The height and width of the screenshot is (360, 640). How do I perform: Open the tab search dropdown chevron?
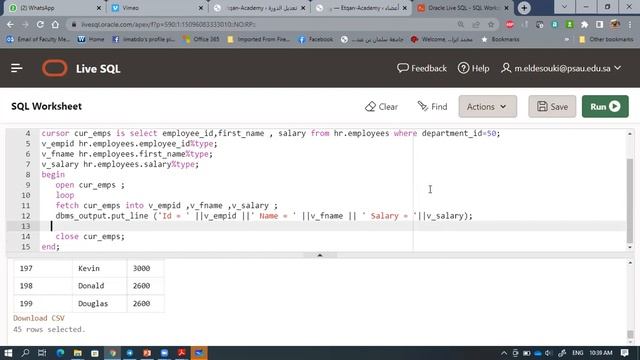pos(564,7)
